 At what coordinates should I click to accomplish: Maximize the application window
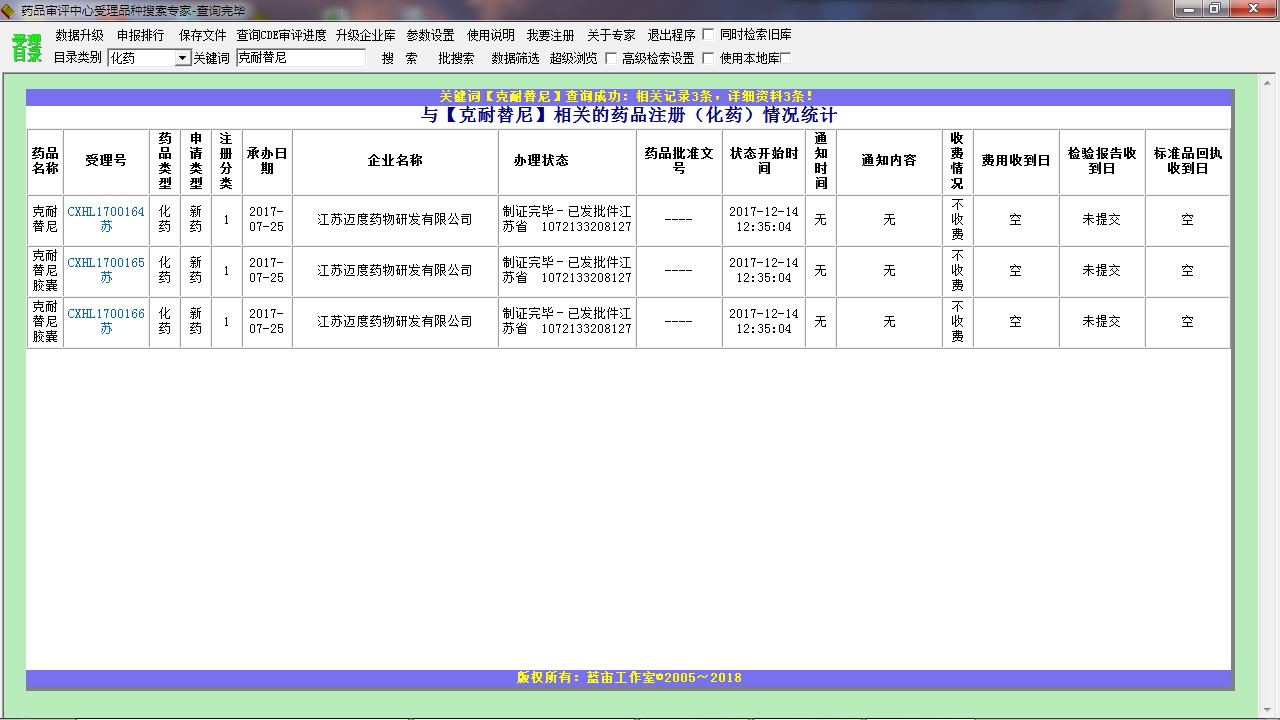tap(1215, 8)
